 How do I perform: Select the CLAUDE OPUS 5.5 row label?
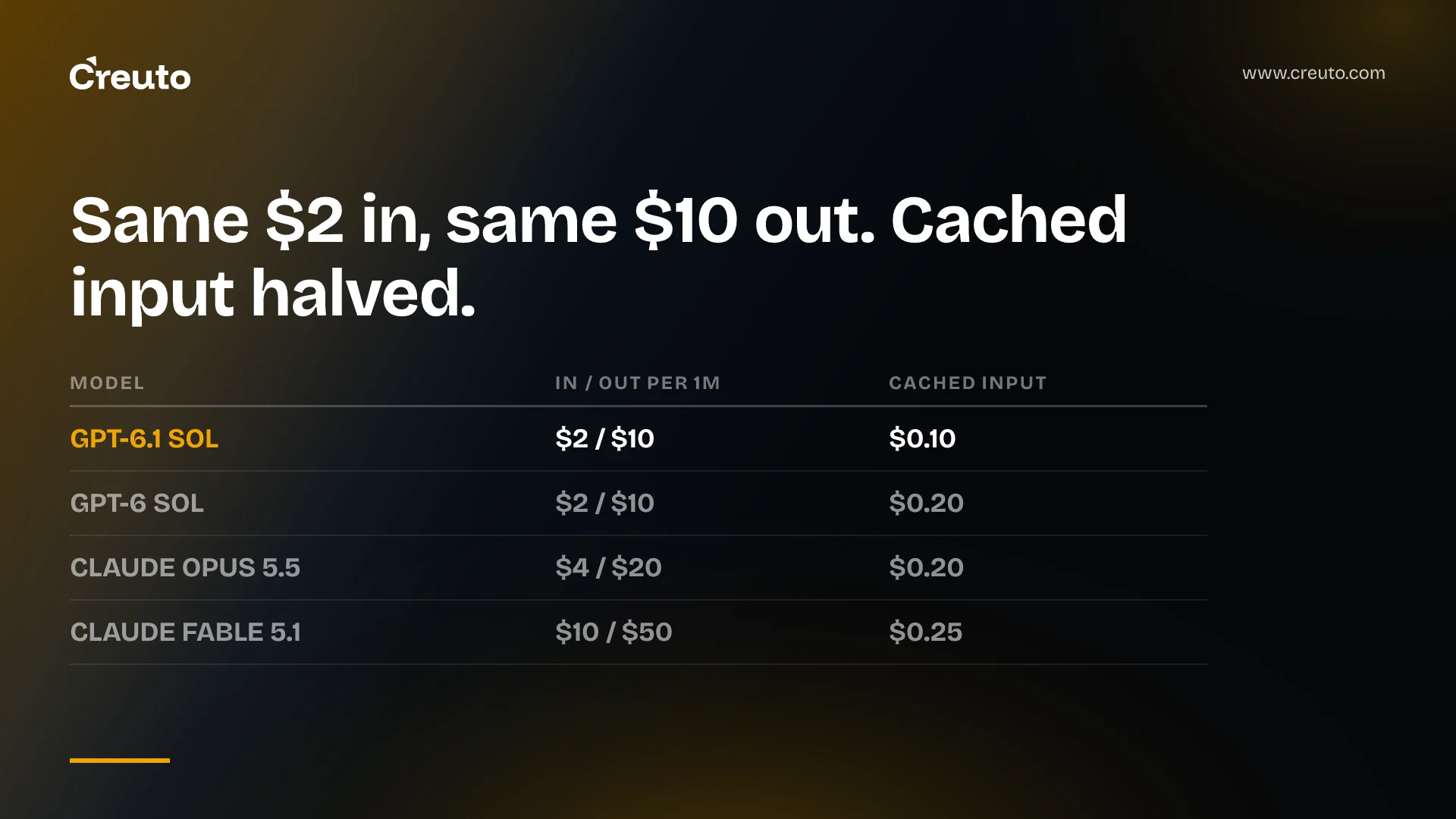click(x=185, y=567)
